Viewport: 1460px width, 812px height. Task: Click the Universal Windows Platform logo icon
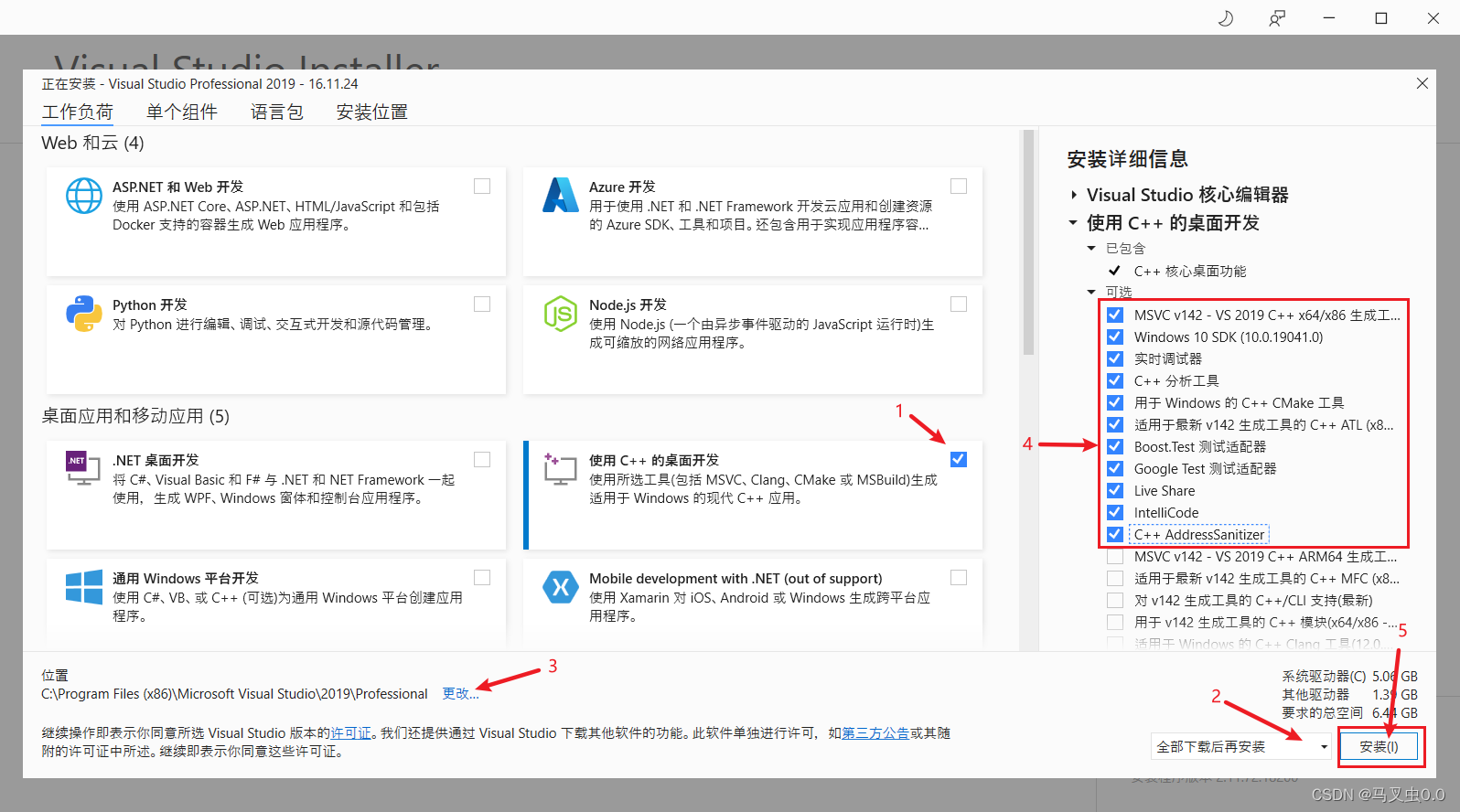pyautogui.click(x=83, y=587)
